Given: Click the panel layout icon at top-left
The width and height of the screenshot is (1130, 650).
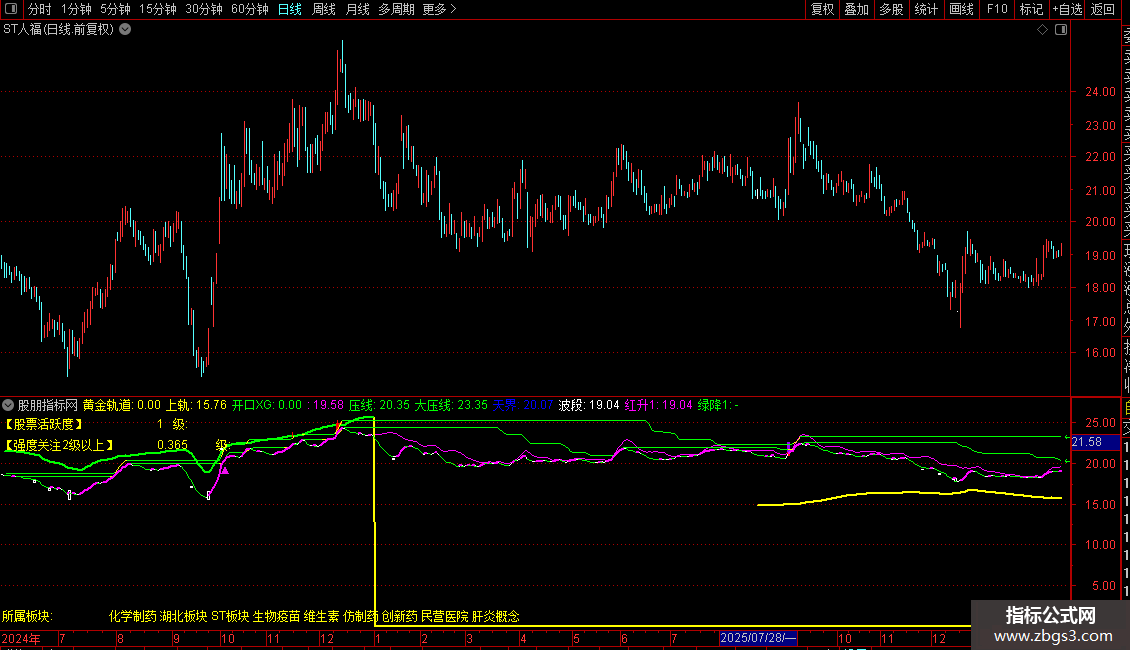Looking at the screenshot, I should click(x=11, y=9).
